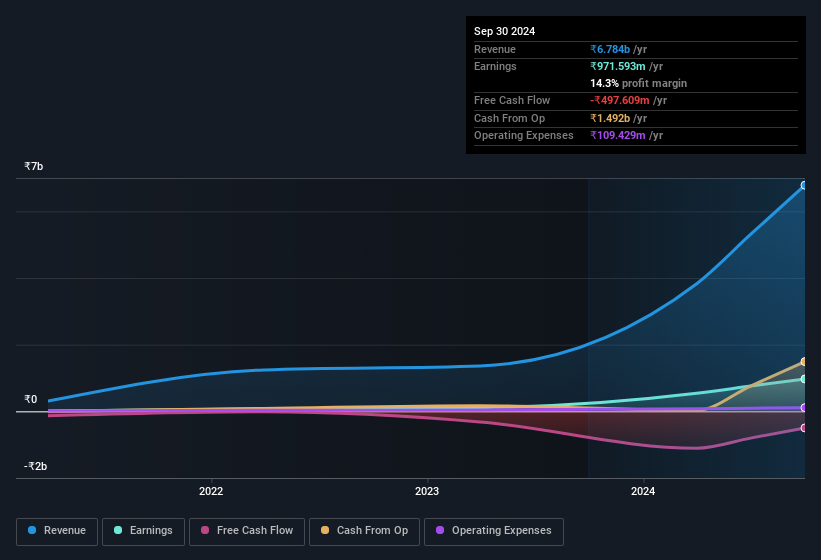
Task: Click the ₹6.784b revenue value
Action: 610,49
